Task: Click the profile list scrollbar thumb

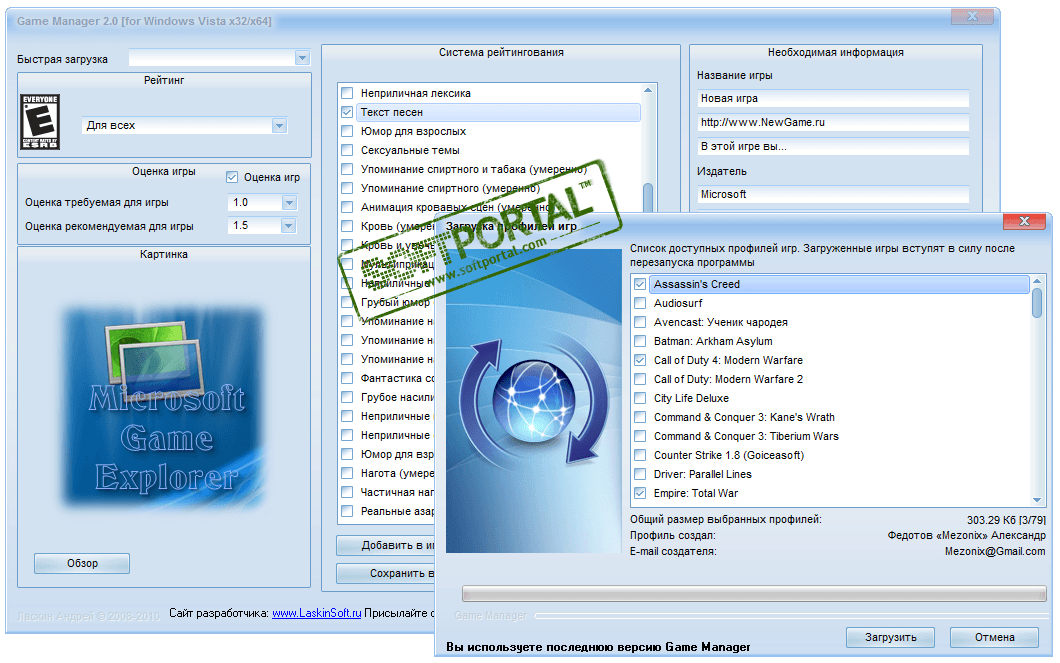Action: coord(1037,302)
